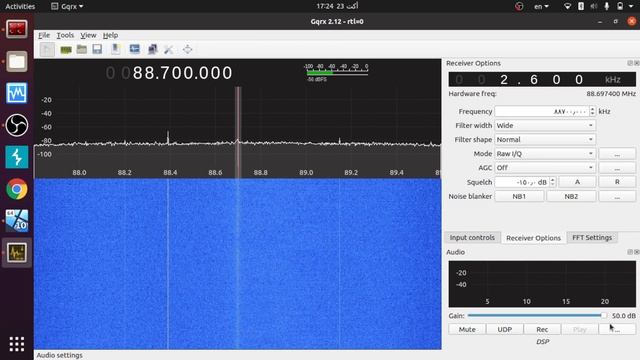Click the Squelch dB input field

click(522, 182)
